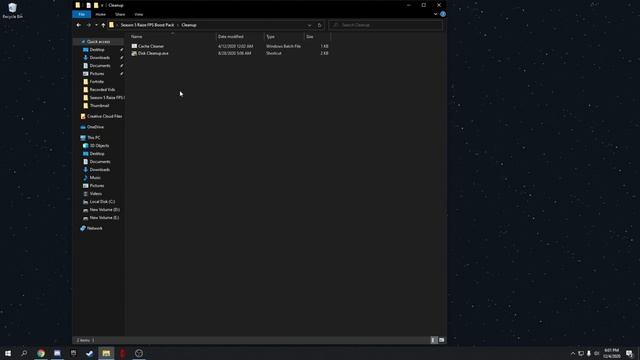Viewport: 640px width, 360px height.
Task: Open Network in the navigation pane
Action: [x=95, y=228]
